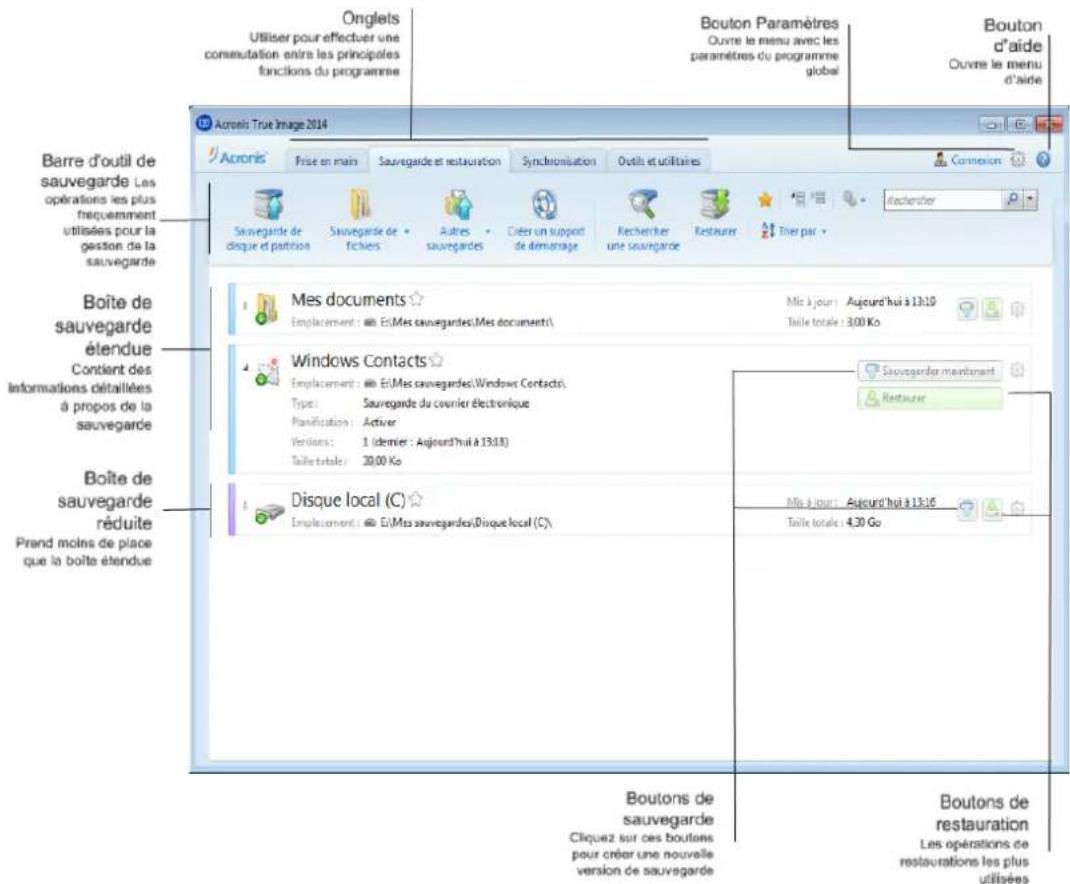Click the back up now icon for Mes documents
The image size is (1070, 884).
(966, 310)
